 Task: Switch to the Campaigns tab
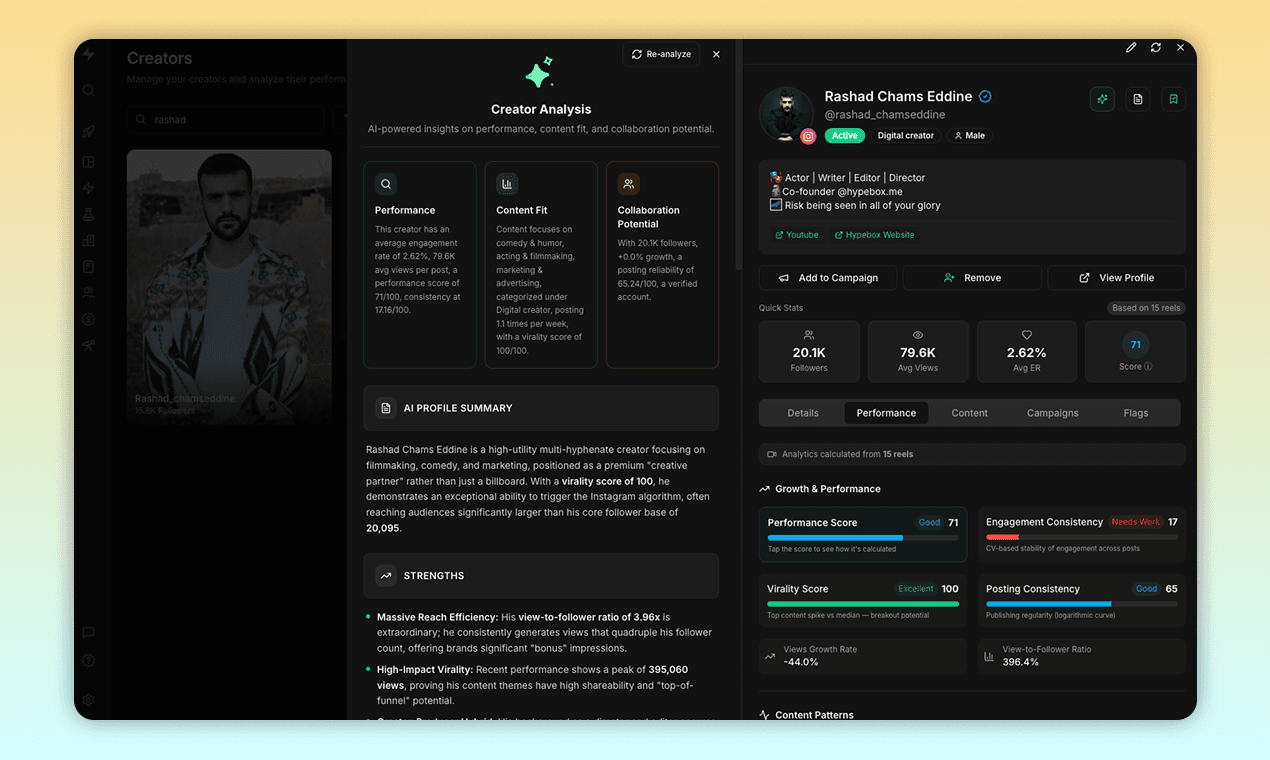[1052, 412]
